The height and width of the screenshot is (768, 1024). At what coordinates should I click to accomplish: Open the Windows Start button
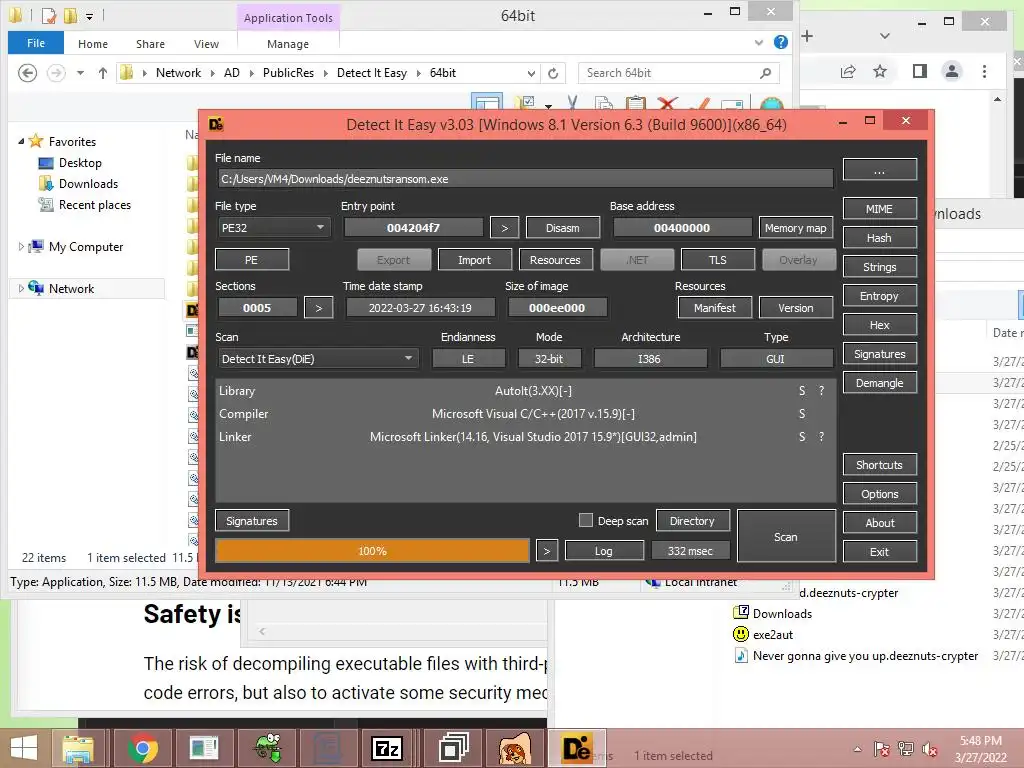tap(24, 748)
